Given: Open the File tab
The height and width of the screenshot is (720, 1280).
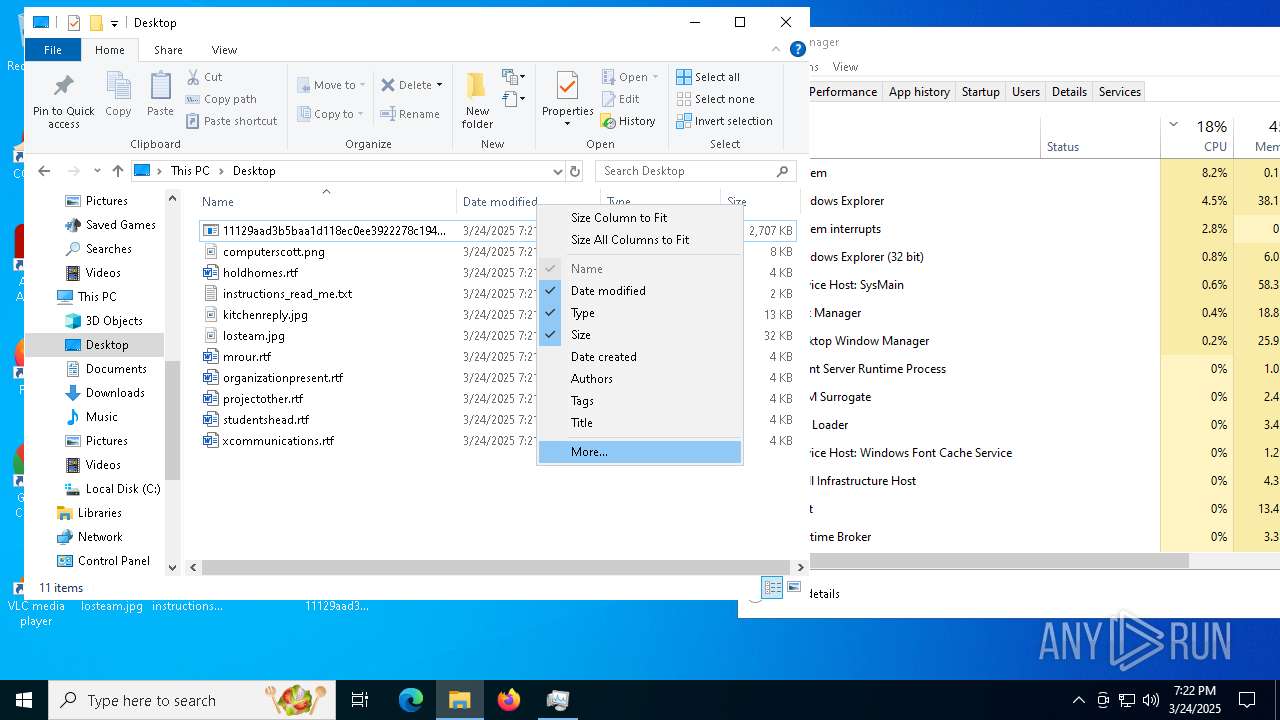Looking at the screenshot, I should 53,50.
